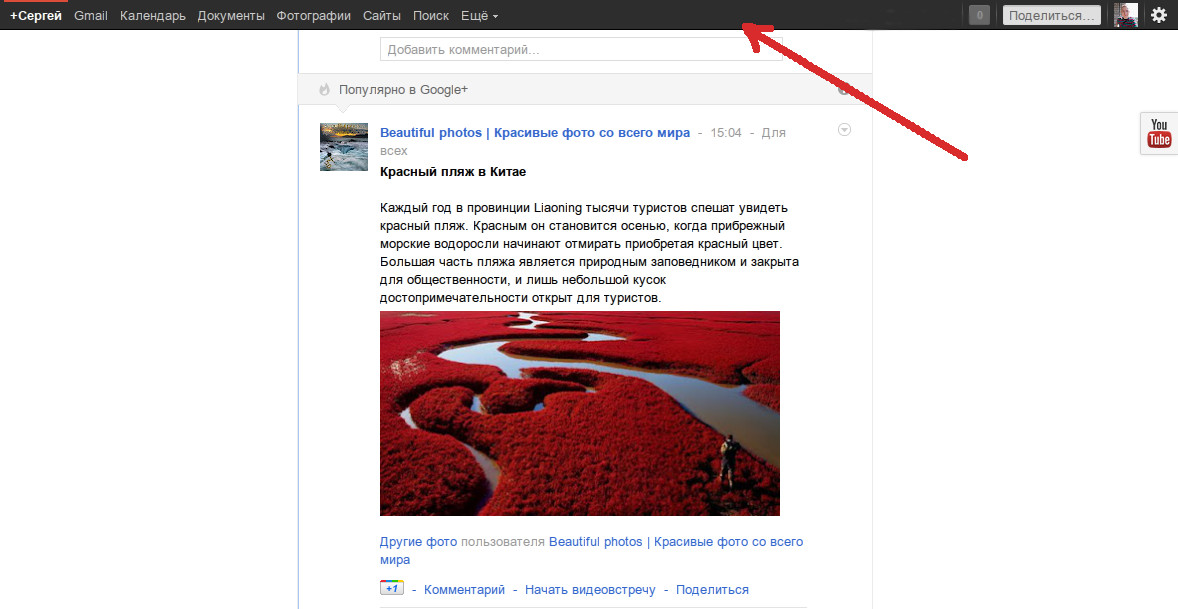The height and width of the screenshot is (609, 1178).
Task: Open the post options arrow
Action: (844, 129)
